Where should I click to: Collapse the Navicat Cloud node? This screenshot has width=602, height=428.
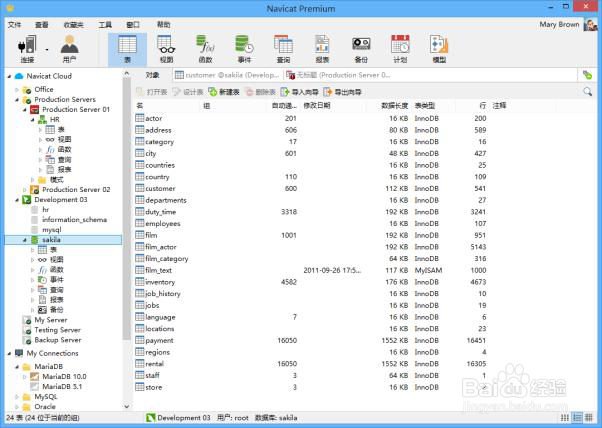click(x=9, y=76)
